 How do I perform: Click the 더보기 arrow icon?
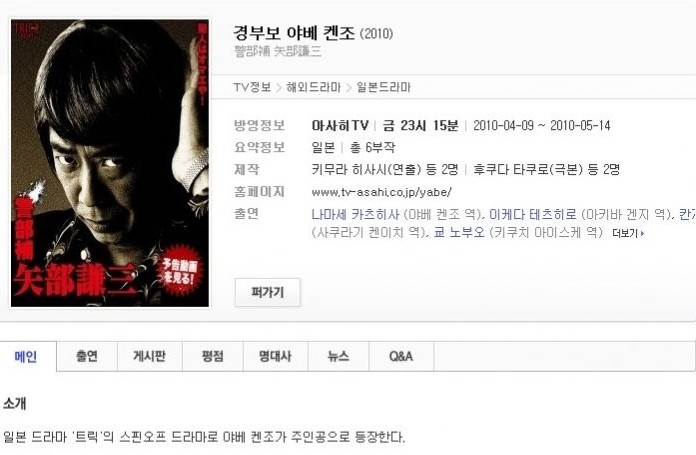[x=642, y=233]
